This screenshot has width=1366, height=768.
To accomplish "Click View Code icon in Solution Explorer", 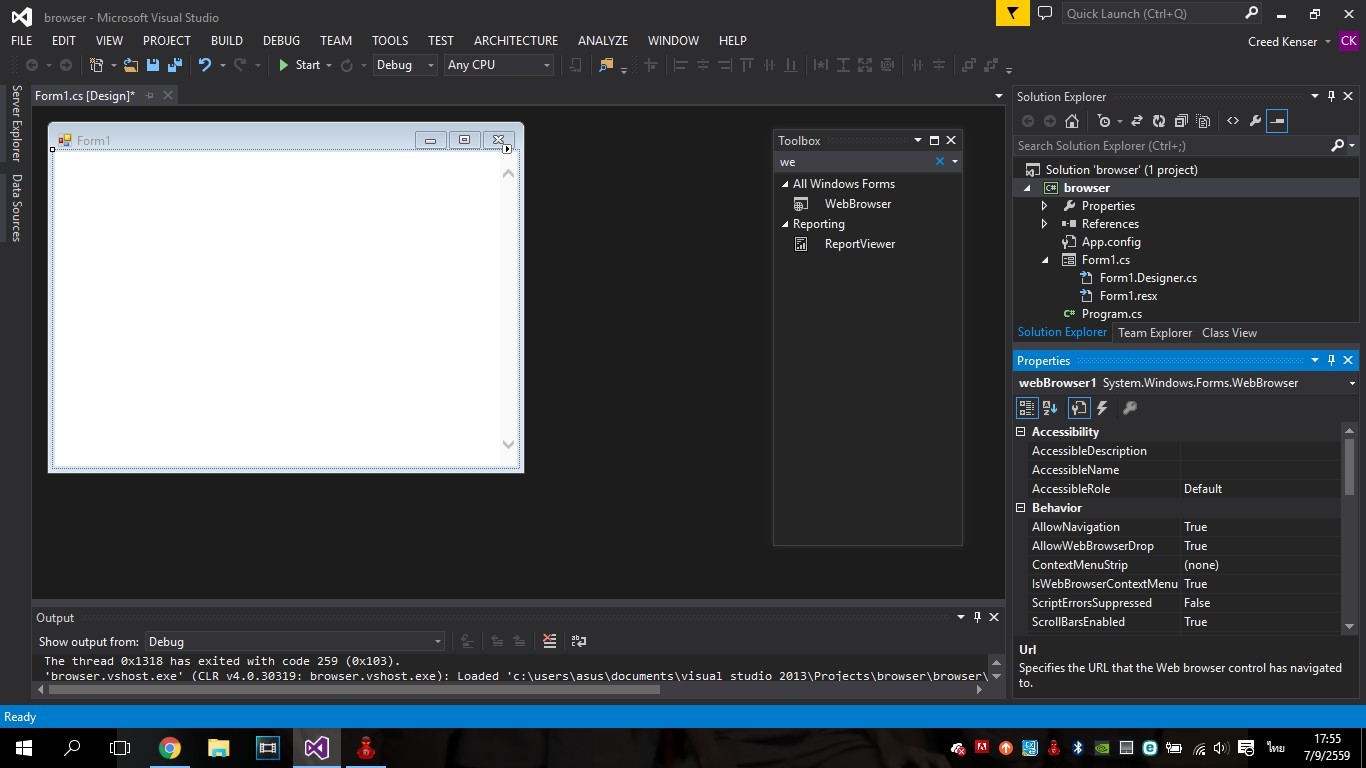I will (1233, 121).
